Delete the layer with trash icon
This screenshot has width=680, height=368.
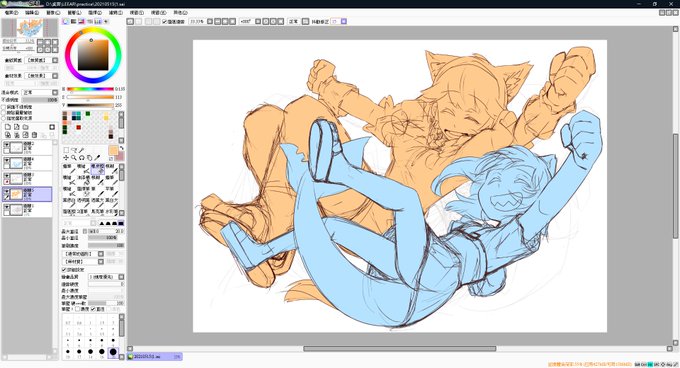tap(34, 135)
